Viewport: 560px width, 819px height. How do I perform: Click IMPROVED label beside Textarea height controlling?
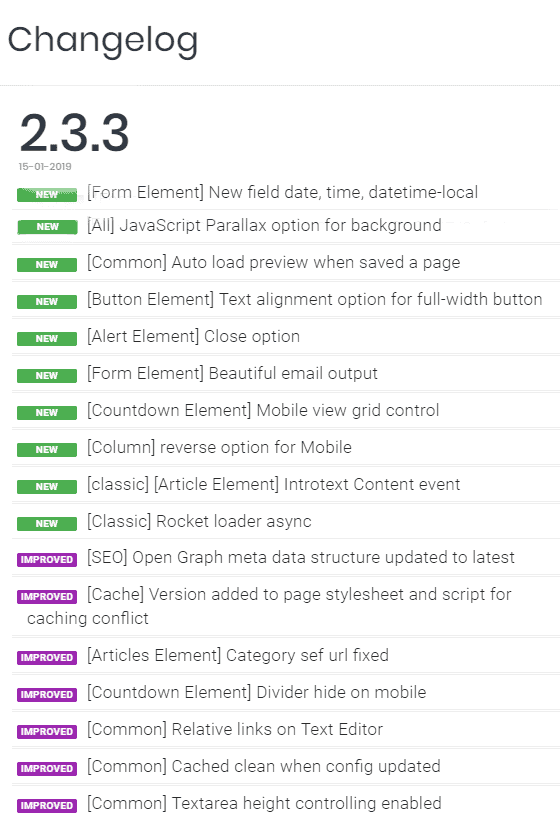[47, 805]
